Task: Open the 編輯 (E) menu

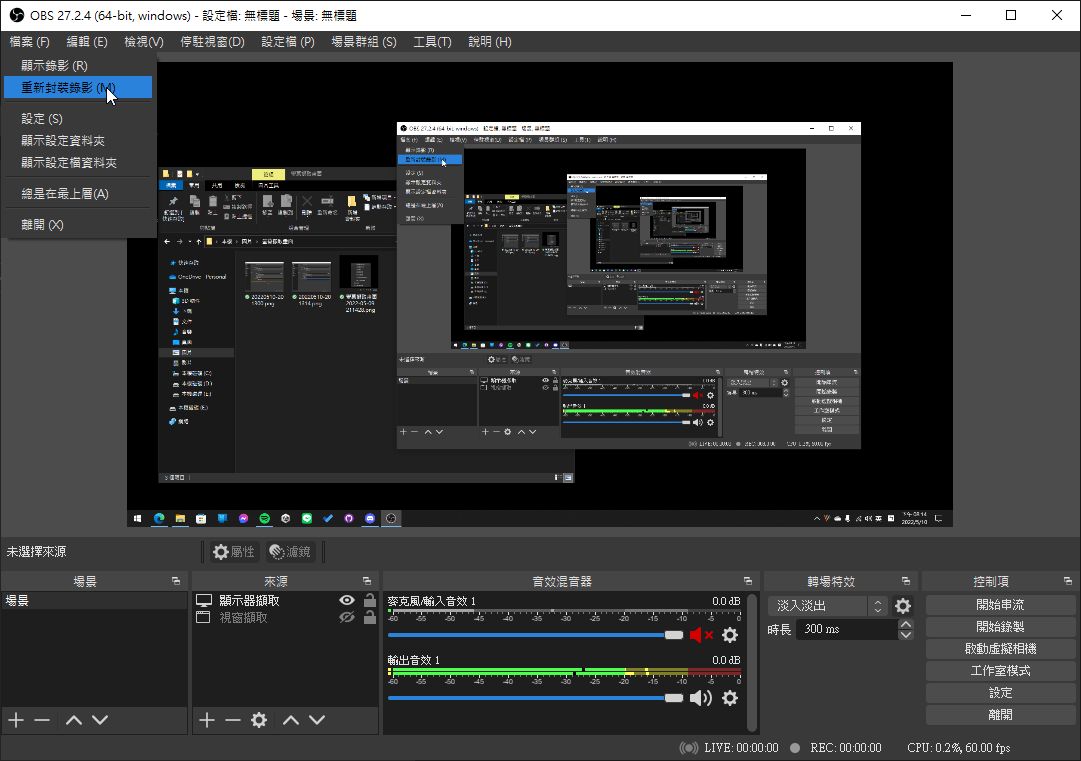Action: pyautogui.click(x=87, y=42)
